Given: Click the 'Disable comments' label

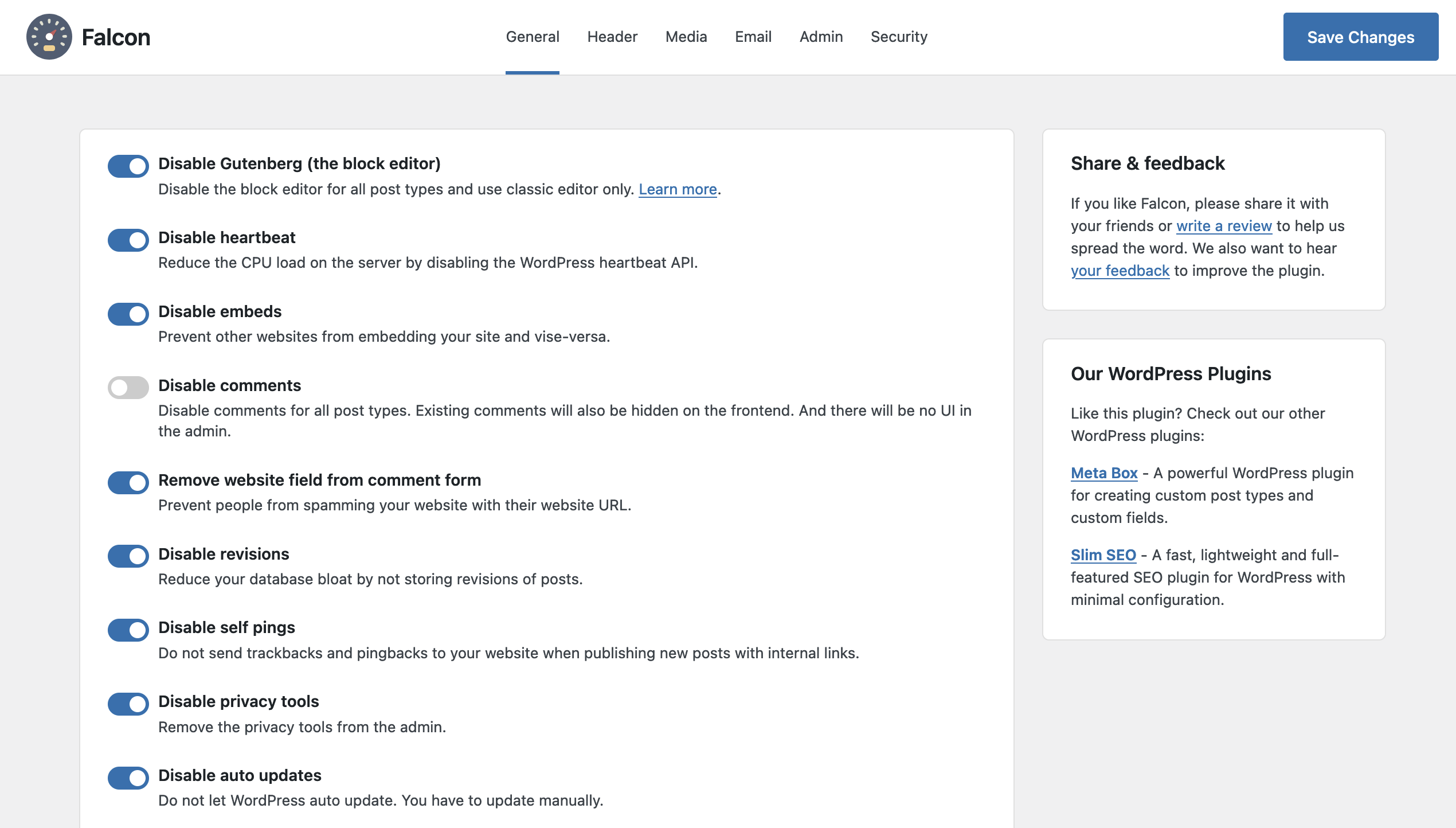Looking at the screenshot, I should click(229, 385).
